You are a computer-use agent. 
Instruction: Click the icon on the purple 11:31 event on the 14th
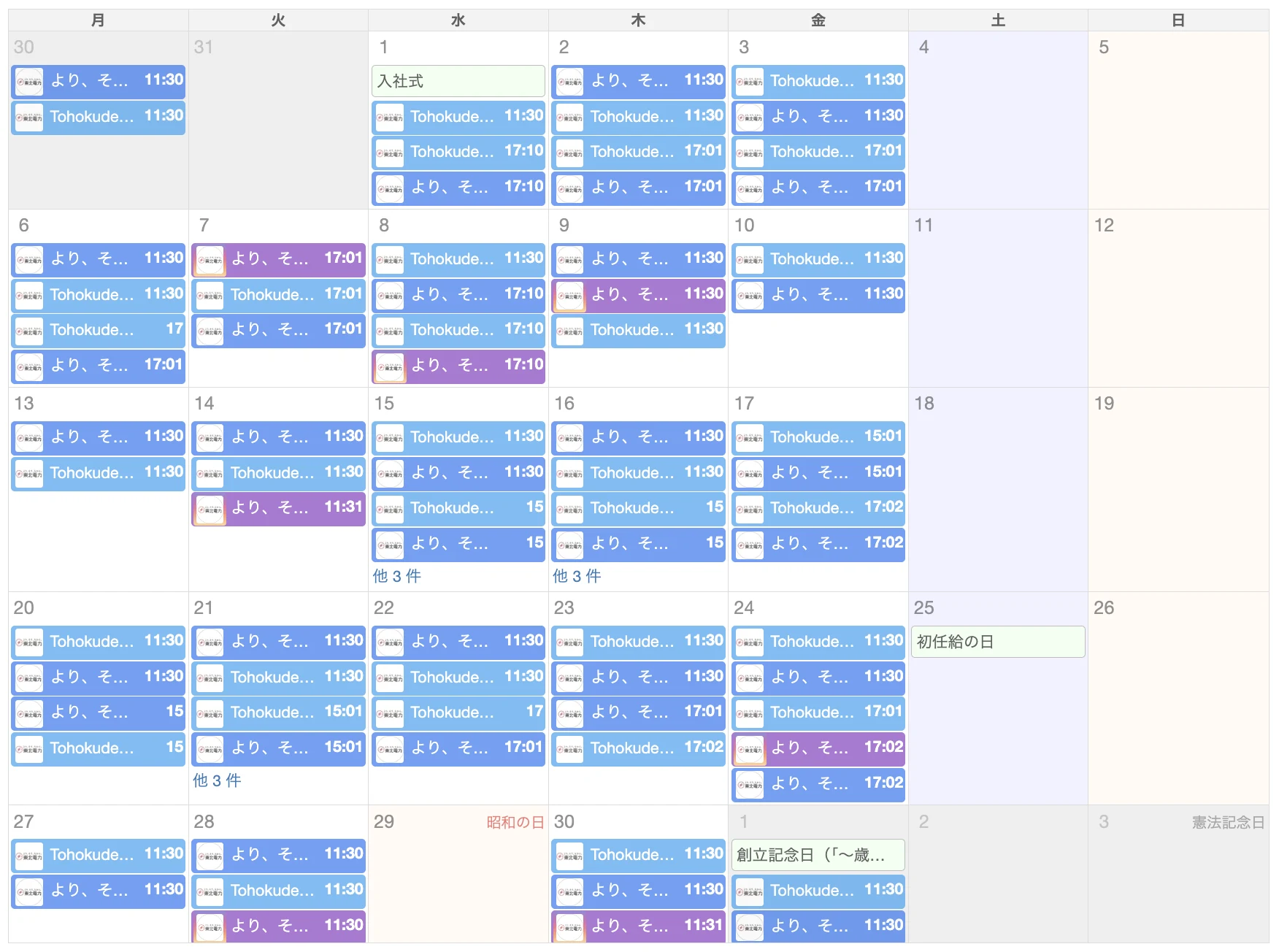click(210, 509)
